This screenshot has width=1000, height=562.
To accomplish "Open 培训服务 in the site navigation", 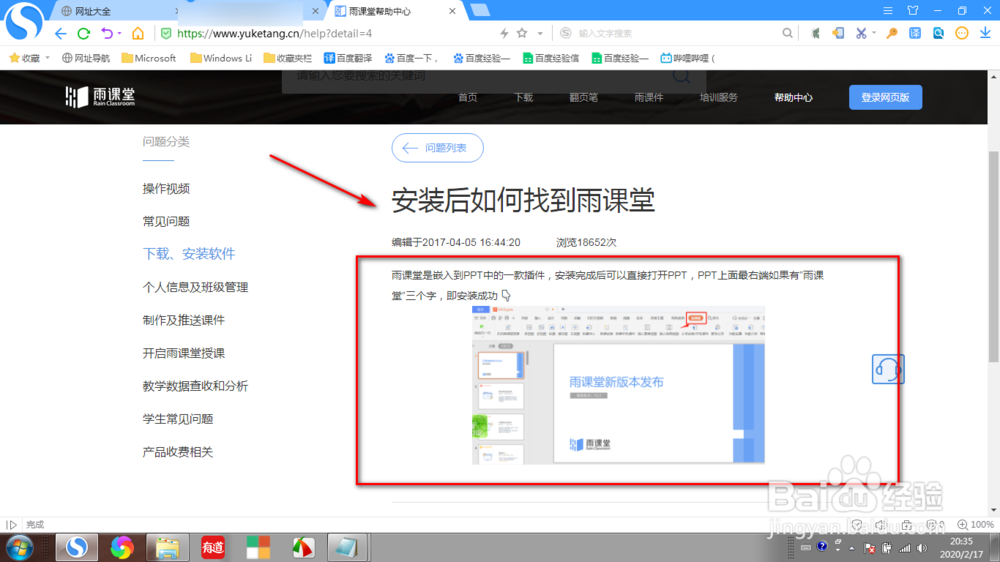I will (718, 98).
